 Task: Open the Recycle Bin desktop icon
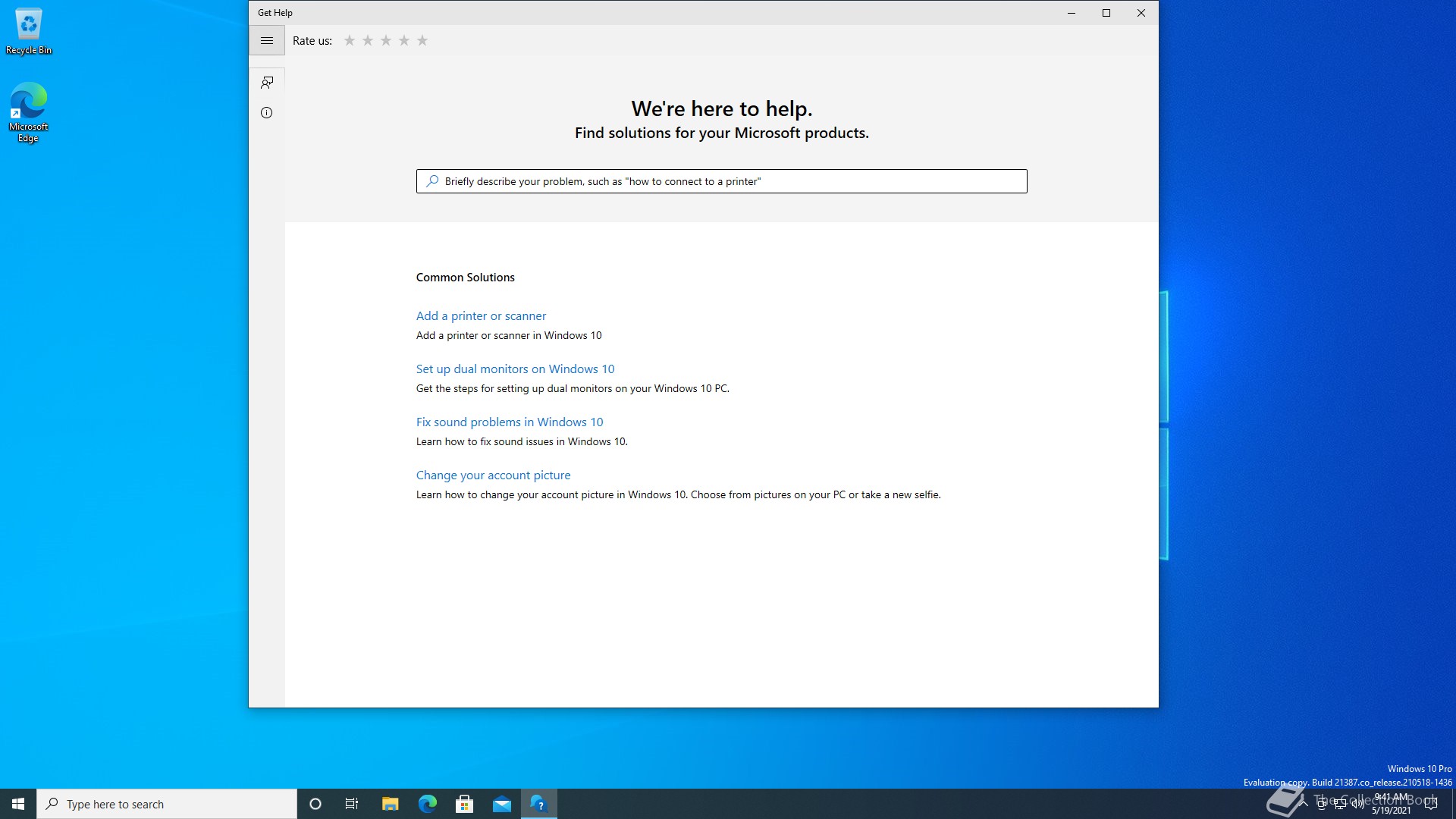pyautogui.click(x=29, y=32)
